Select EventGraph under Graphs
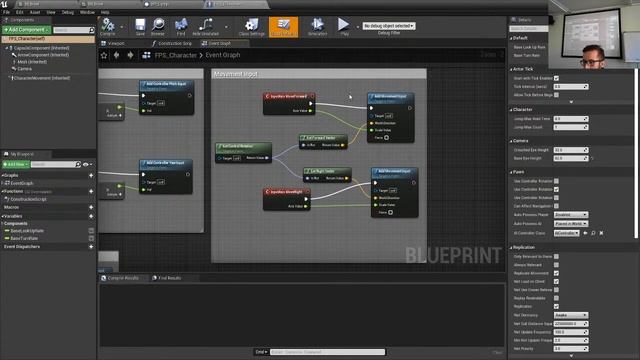The width and height of the screenshot is (640, 360). click(21, 183)
